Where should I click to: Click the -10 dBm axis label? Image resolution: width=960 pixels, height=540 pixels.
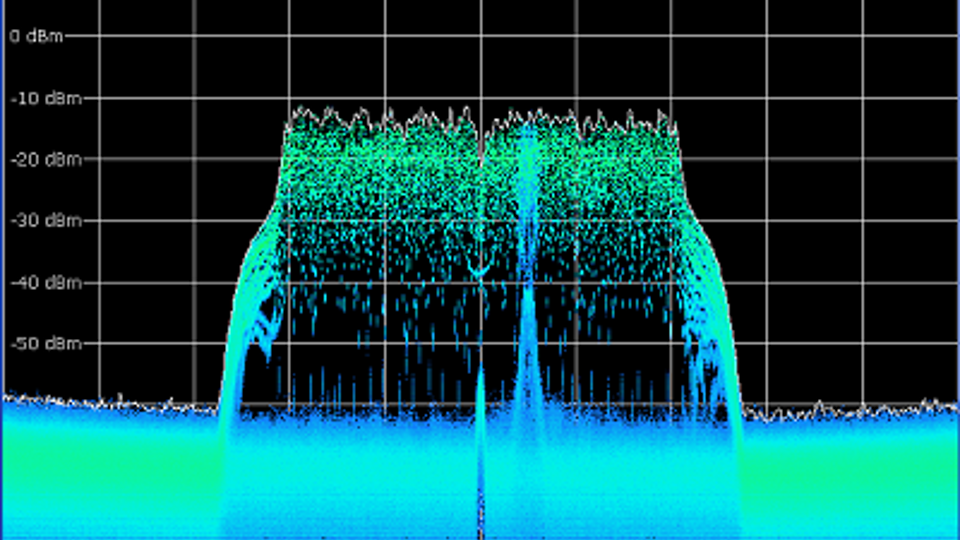coord(32,98)
